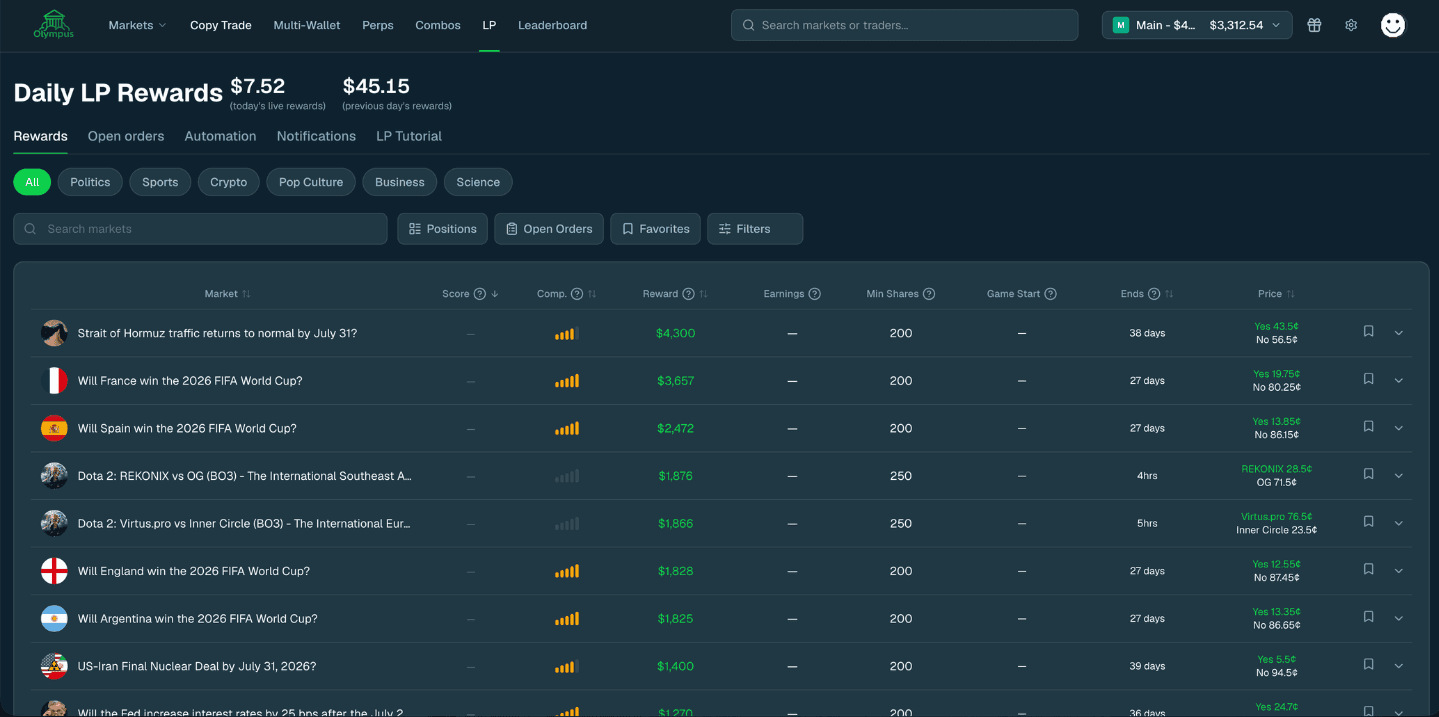This screenshot has width=1439, height=717.
Task: Sort by the Price column arrows
Action: (x=1290, y=294)
